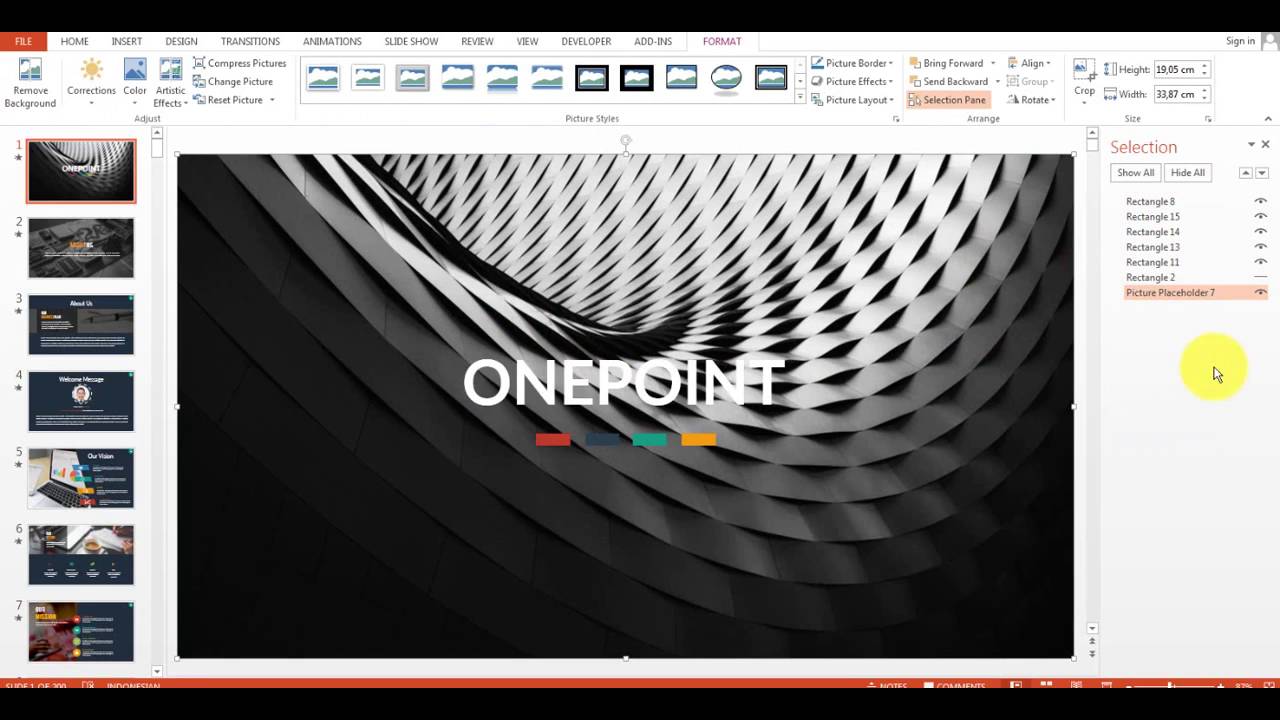Image resolution: width=1280 pixels, height=720 pixels.
Task: Switch to the INSERT tab
Action: click(x=127, y=41)
